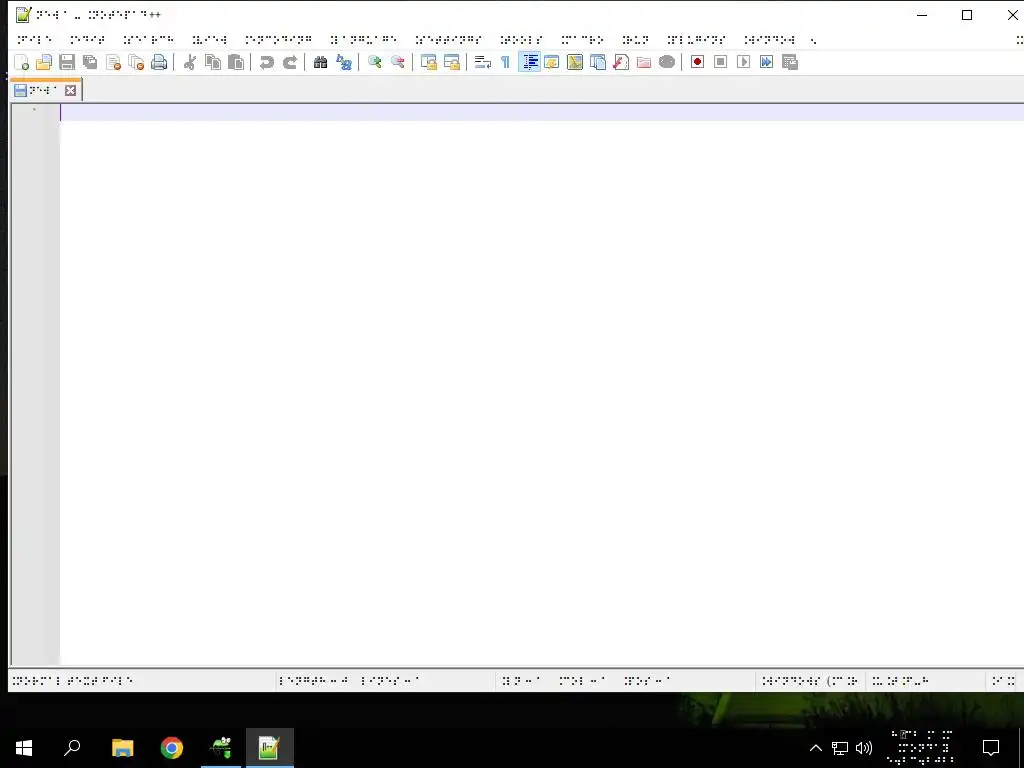This screenshot has height=768, width=1024.
Task: Redo the action with the Redo arrow
Action: coord(289,62)
